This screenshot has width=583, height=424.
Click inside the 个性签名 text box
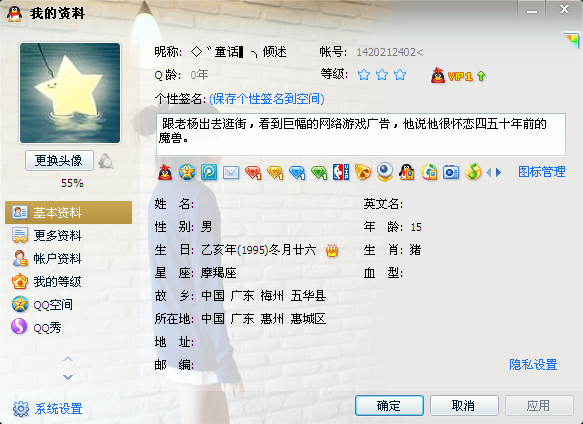[361, 134]
